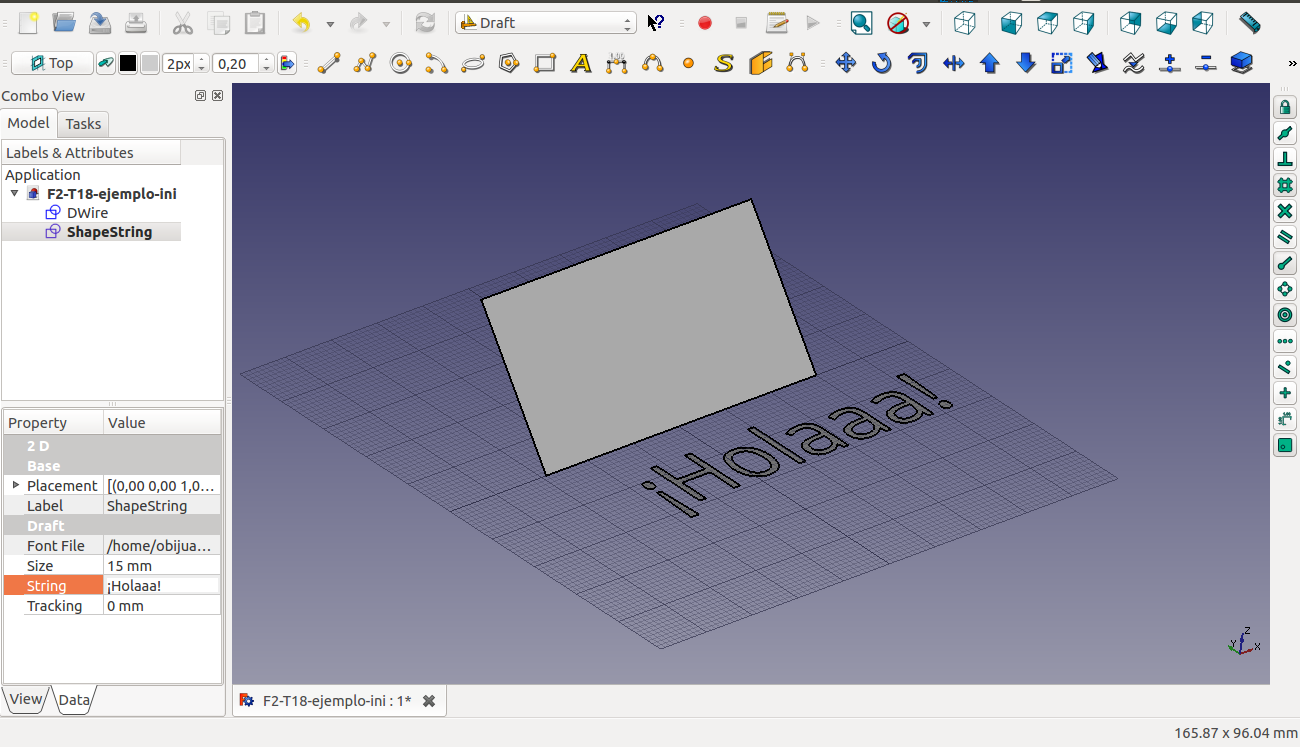Screen dimensions: 1300x747
Task: Switch to the Tasks tab
Action: pyautogui.click(x=83, y=124)
